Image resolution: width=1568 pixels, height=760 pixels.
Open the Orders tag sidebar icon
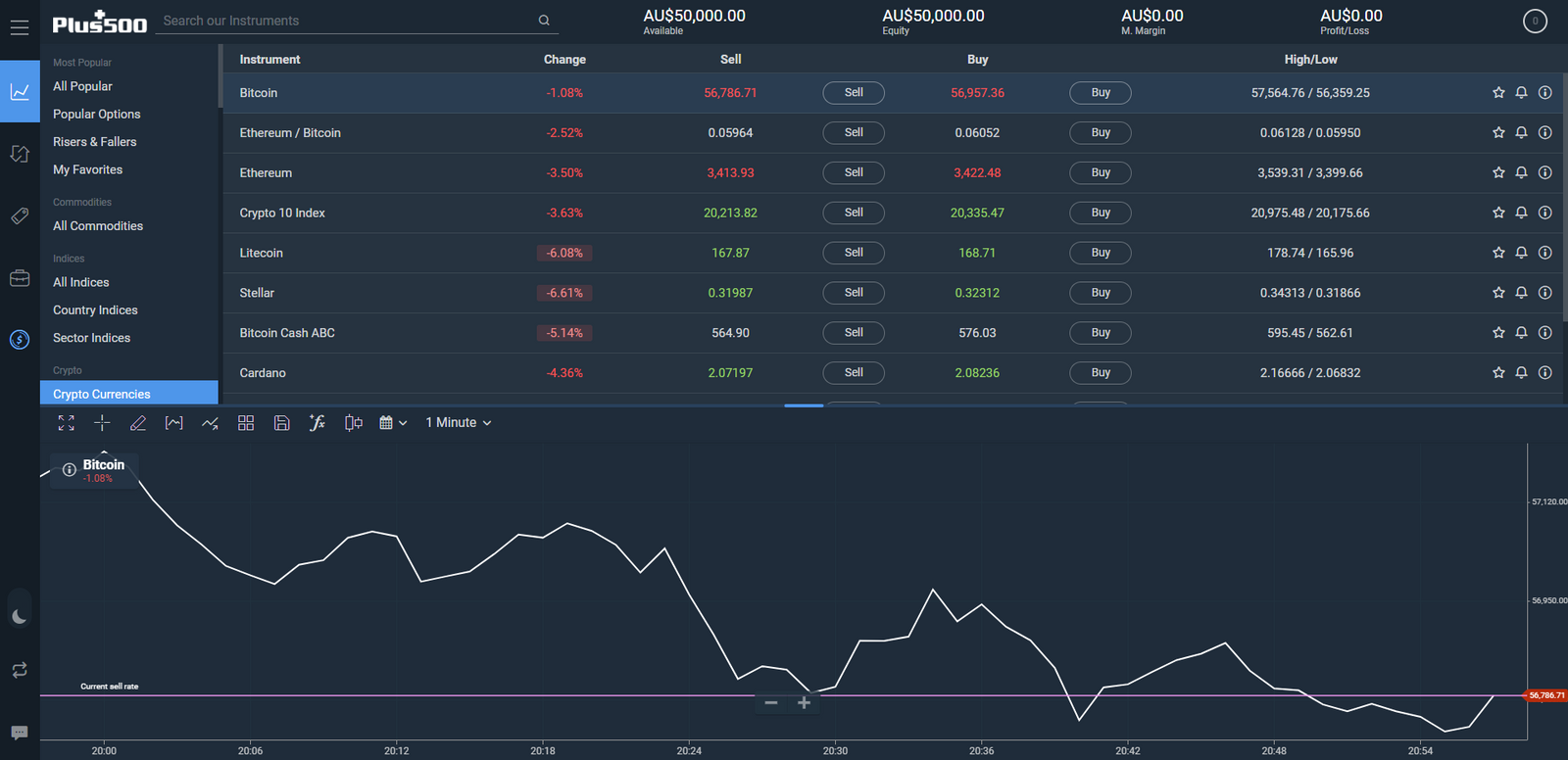point(20,215)
